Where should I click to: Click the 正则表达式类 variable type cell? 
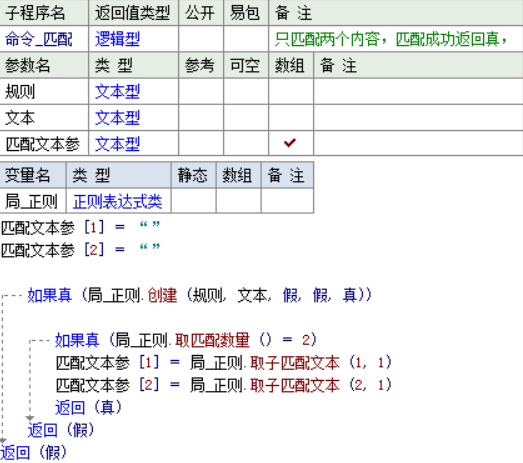[x=117, y=202]
